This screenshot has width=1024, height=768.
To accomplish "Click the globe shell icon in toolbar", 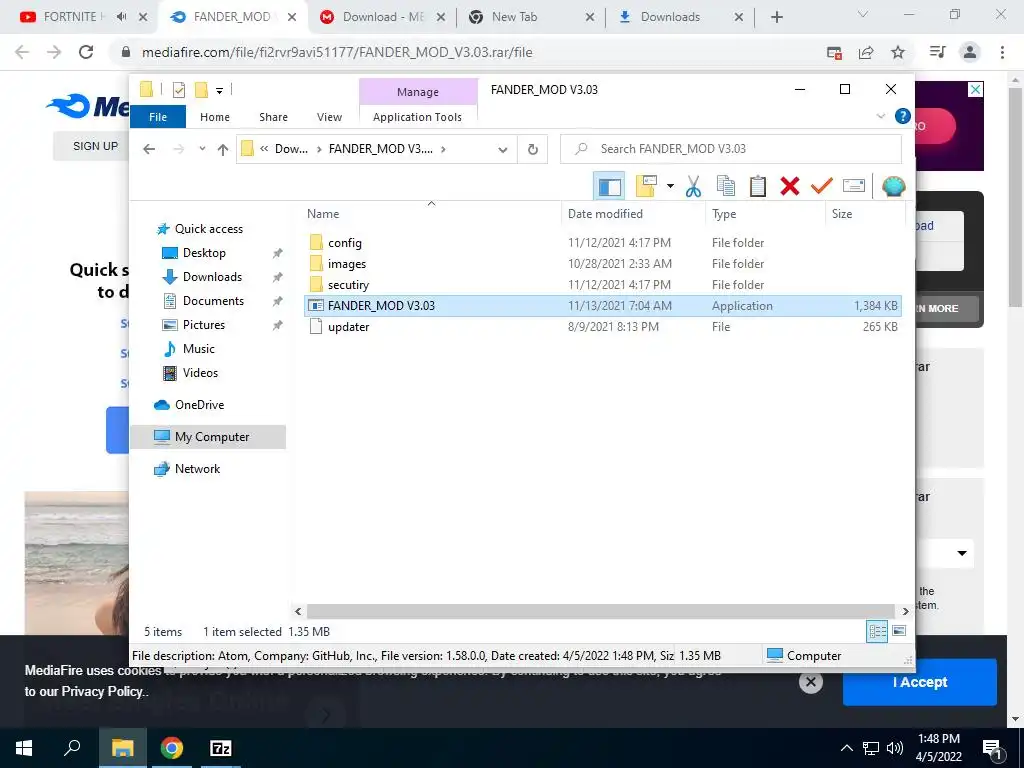I will 893,186.
